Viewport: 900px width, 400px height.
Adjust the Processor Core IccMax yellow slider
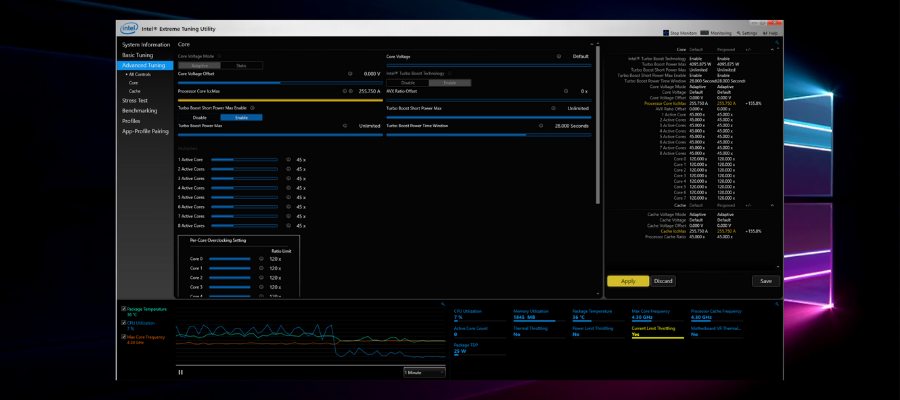pyautogui.click(x=280, y=100)
